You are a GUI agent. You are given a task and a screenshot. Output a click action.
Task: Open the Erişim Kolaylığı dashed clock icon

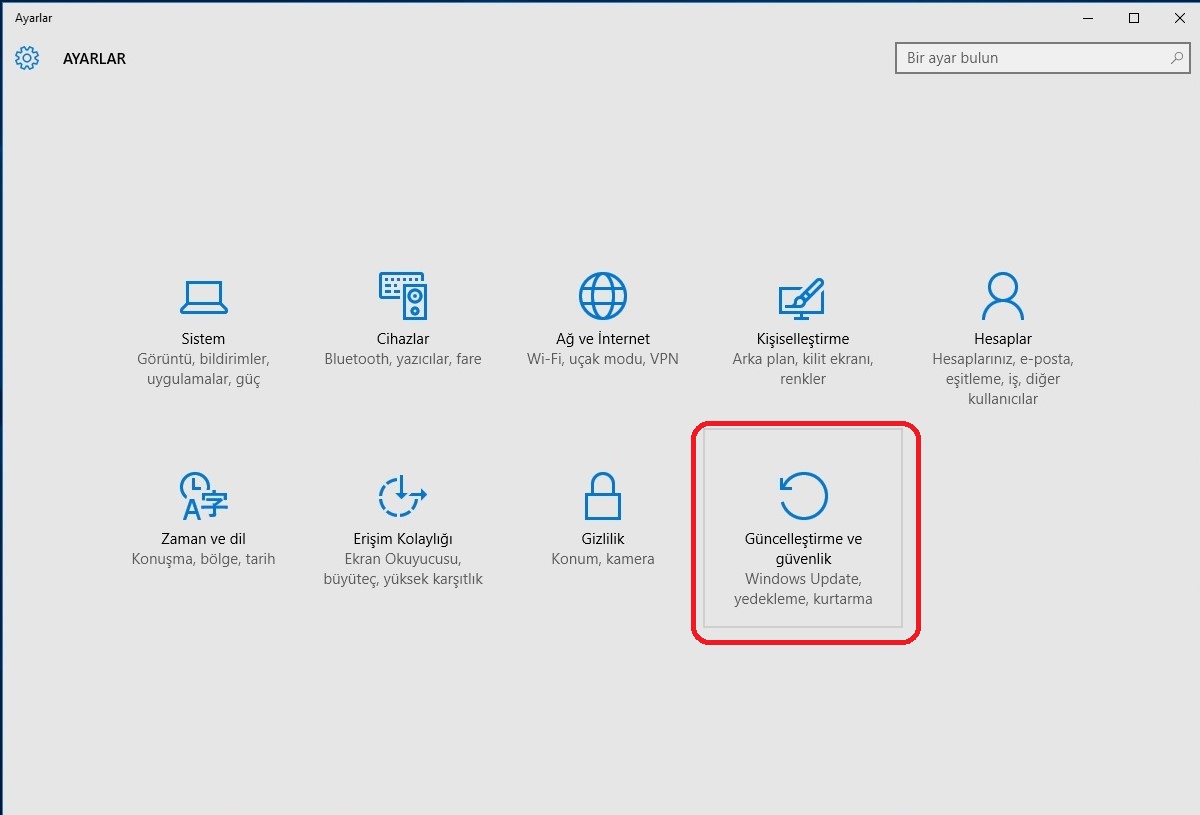(x=403, y=496)
